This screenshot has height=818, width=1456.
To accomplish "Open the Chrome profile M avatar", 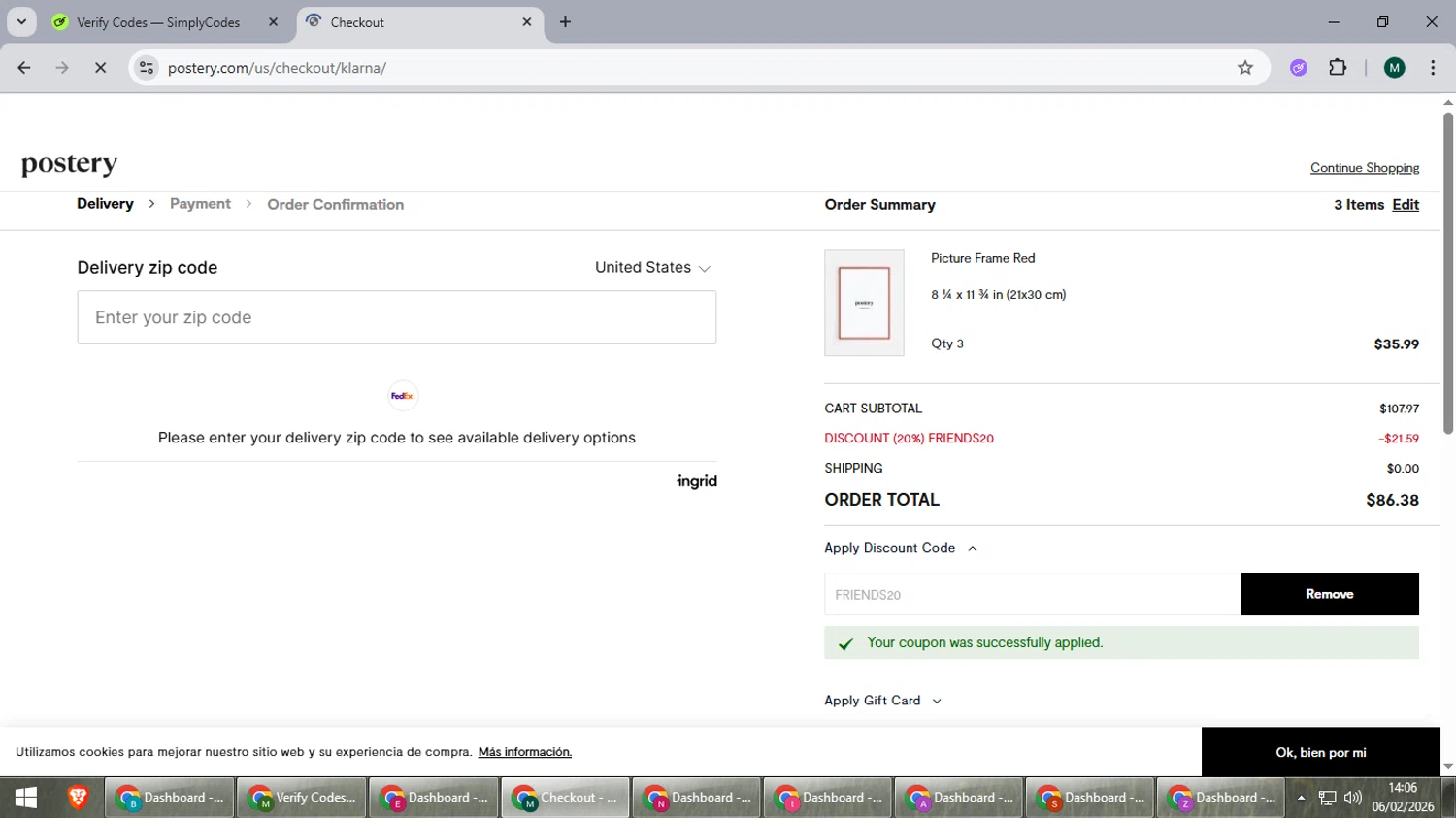I will tap(1395, 68).
